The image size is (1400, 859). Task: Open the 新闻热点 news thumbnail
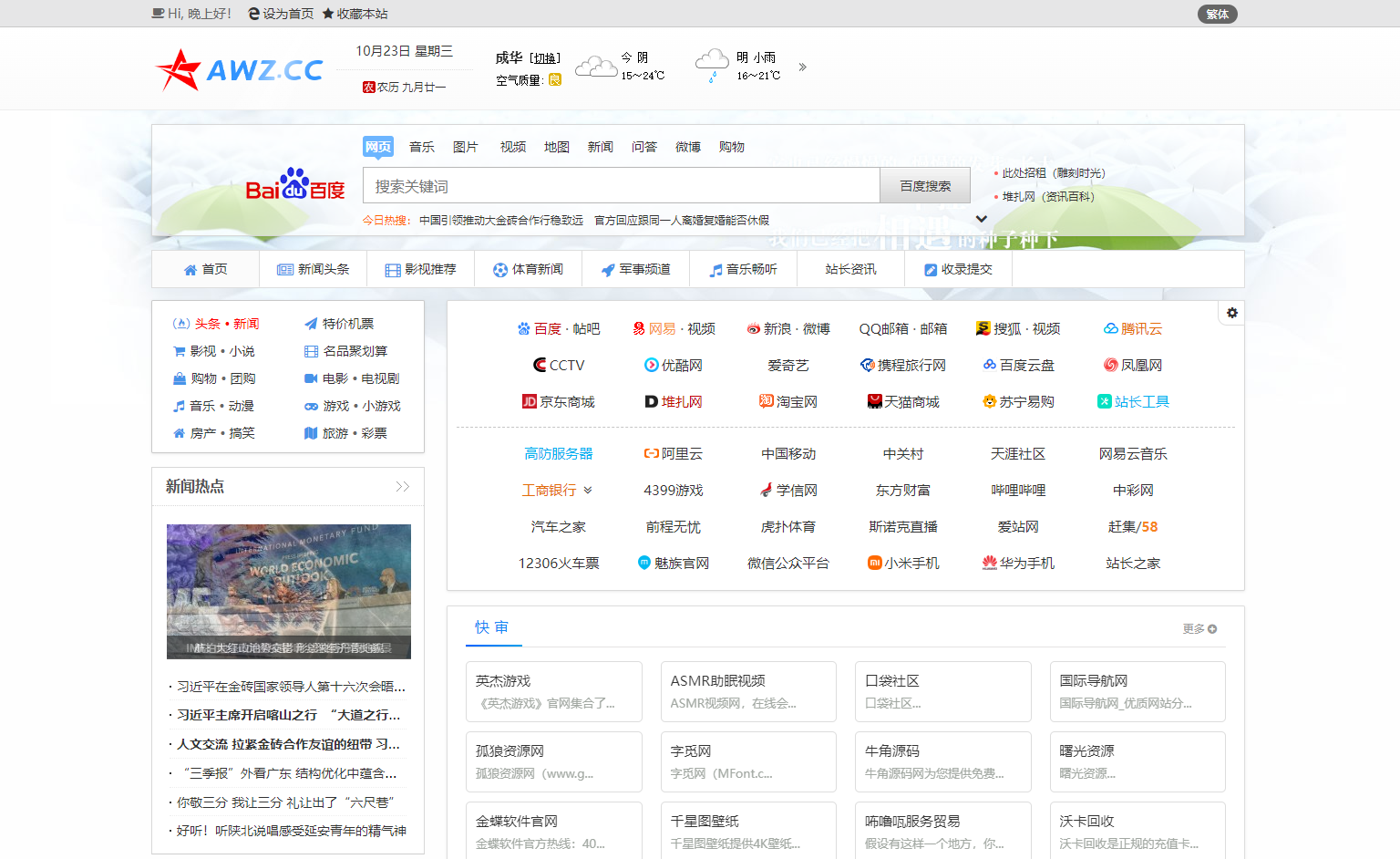[x=289, y=591]
